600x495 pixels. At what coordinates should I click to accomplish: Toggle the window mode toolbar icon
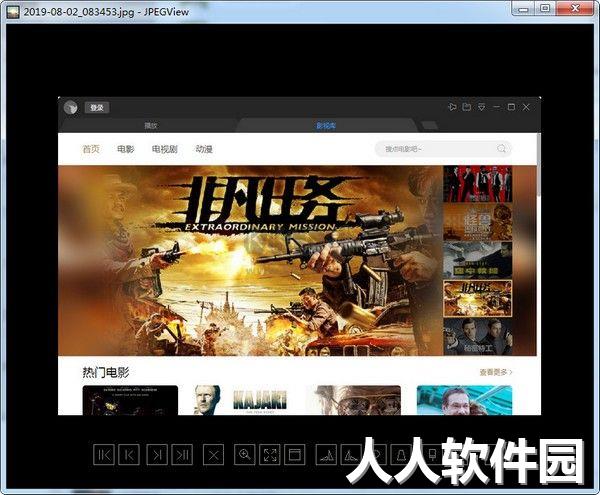point(295,455)
